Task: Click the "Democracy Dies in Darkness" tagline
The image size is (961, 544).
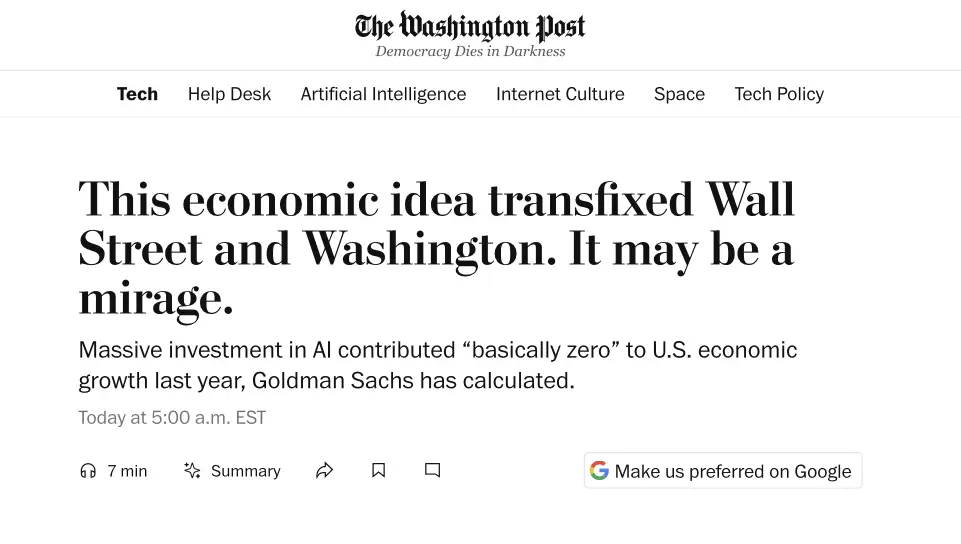Action: (470, 52)
